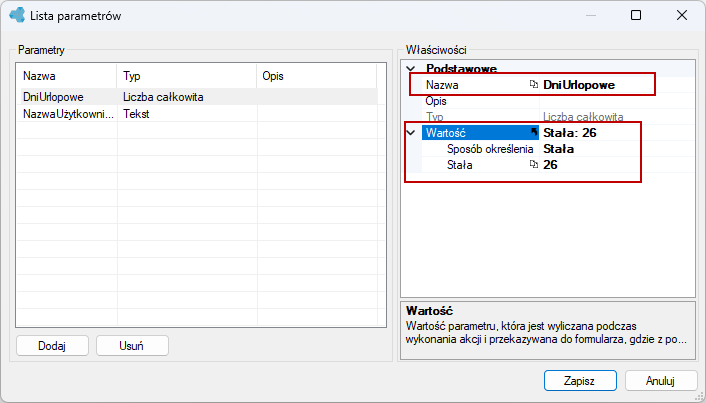Click the Opis property label
706x403 pixels.
[436, 101]
